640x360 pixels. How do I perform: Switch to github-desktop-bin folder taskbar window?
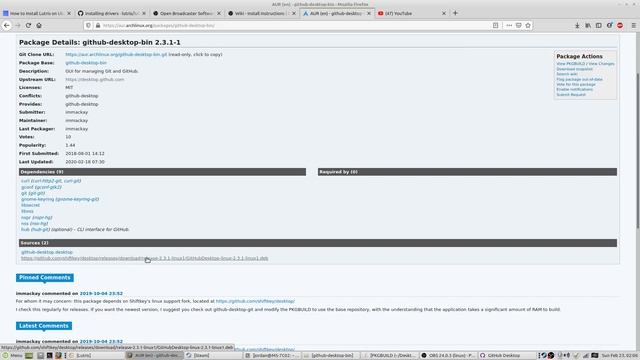click(x=331, y=356)
